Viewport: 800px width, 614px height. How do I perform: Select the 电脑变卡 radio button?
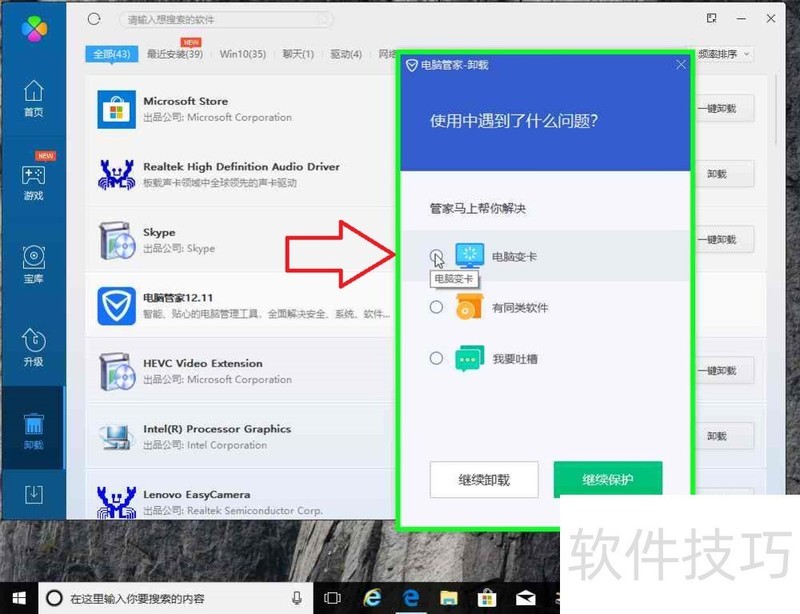(x=436, y=256)
